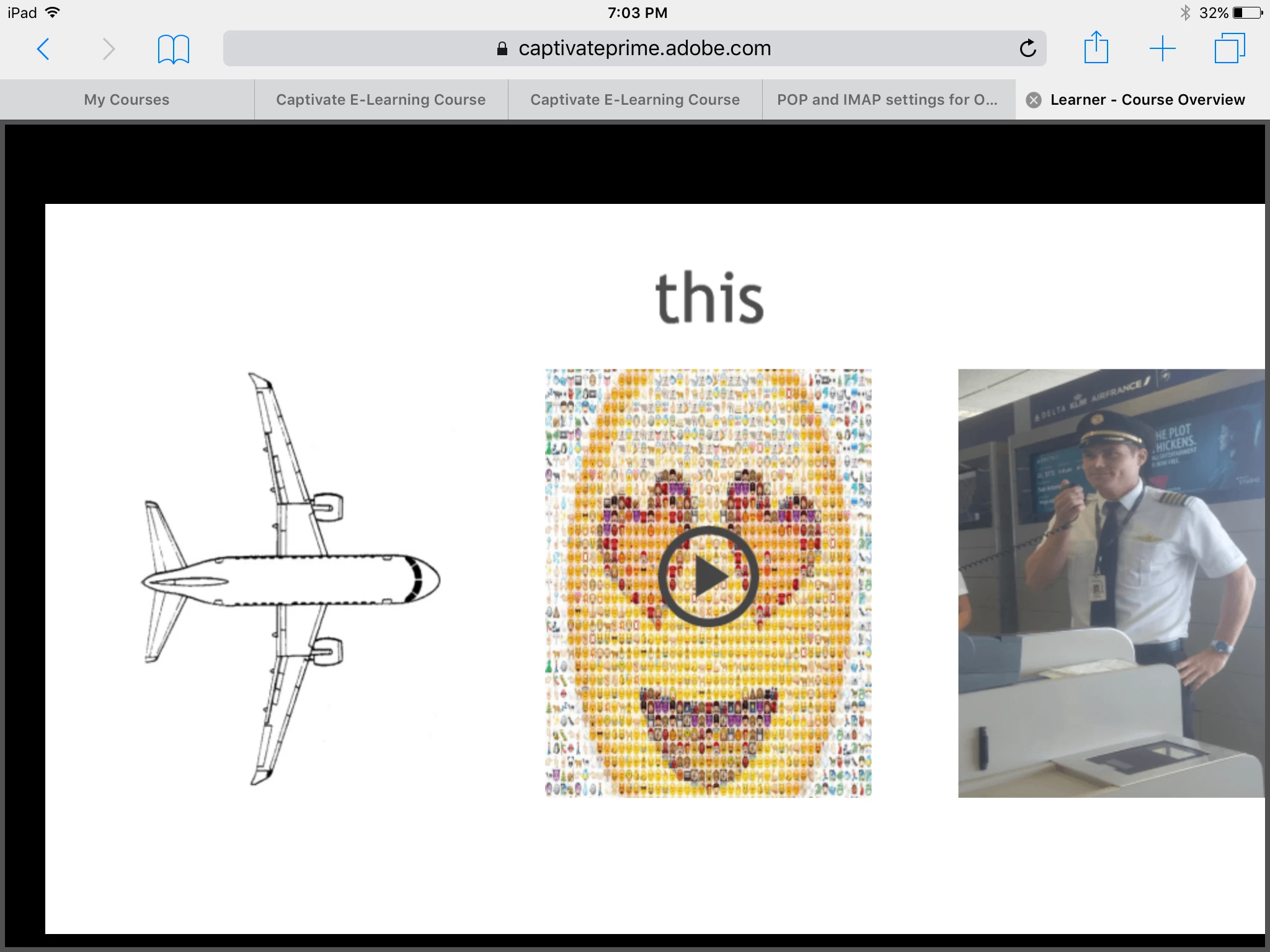Switch to the My Courses tab
This screenshot has width=1270, height=952.
(127, 100)
